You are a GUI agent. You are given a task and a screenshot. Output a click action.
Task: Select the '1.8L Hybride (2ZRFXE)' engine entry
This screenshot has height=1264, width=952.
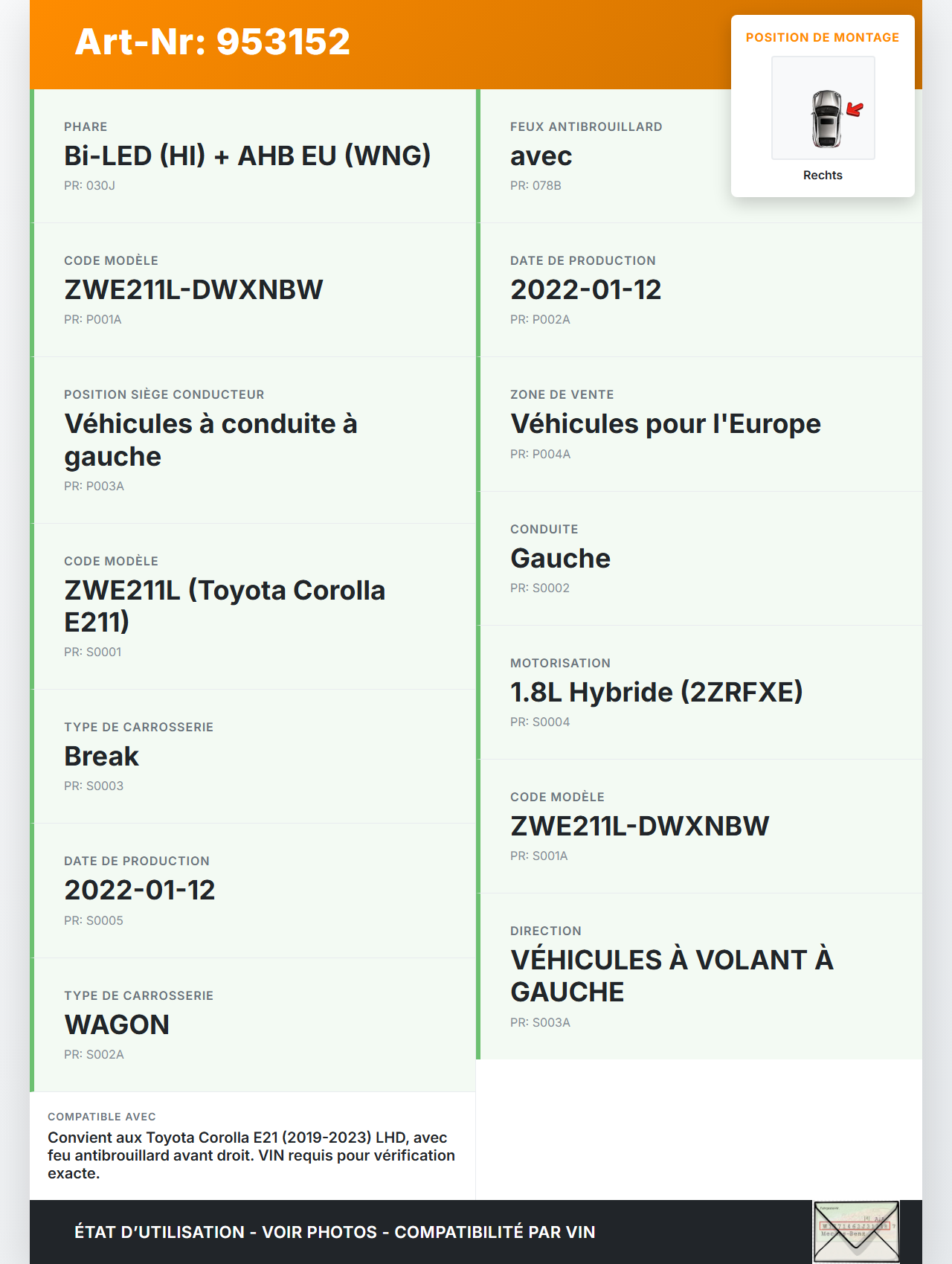[x=656, y=693]
